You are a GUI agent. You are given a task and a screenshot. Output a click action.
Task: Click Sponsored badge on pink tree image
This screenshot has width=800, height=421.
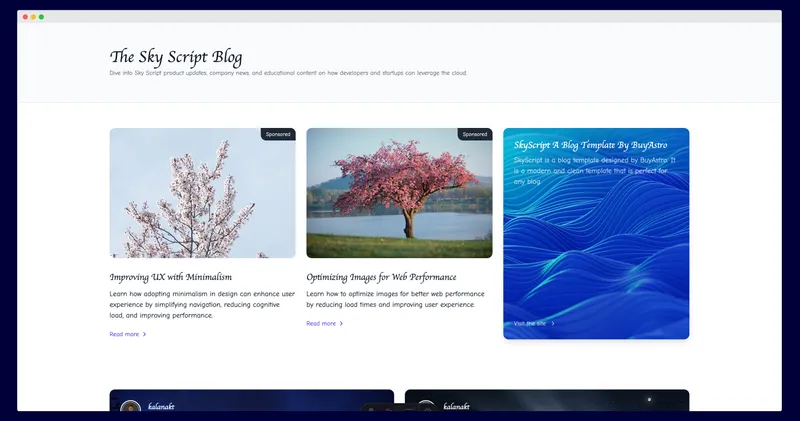pyautogui.click(x=475, y=134)
